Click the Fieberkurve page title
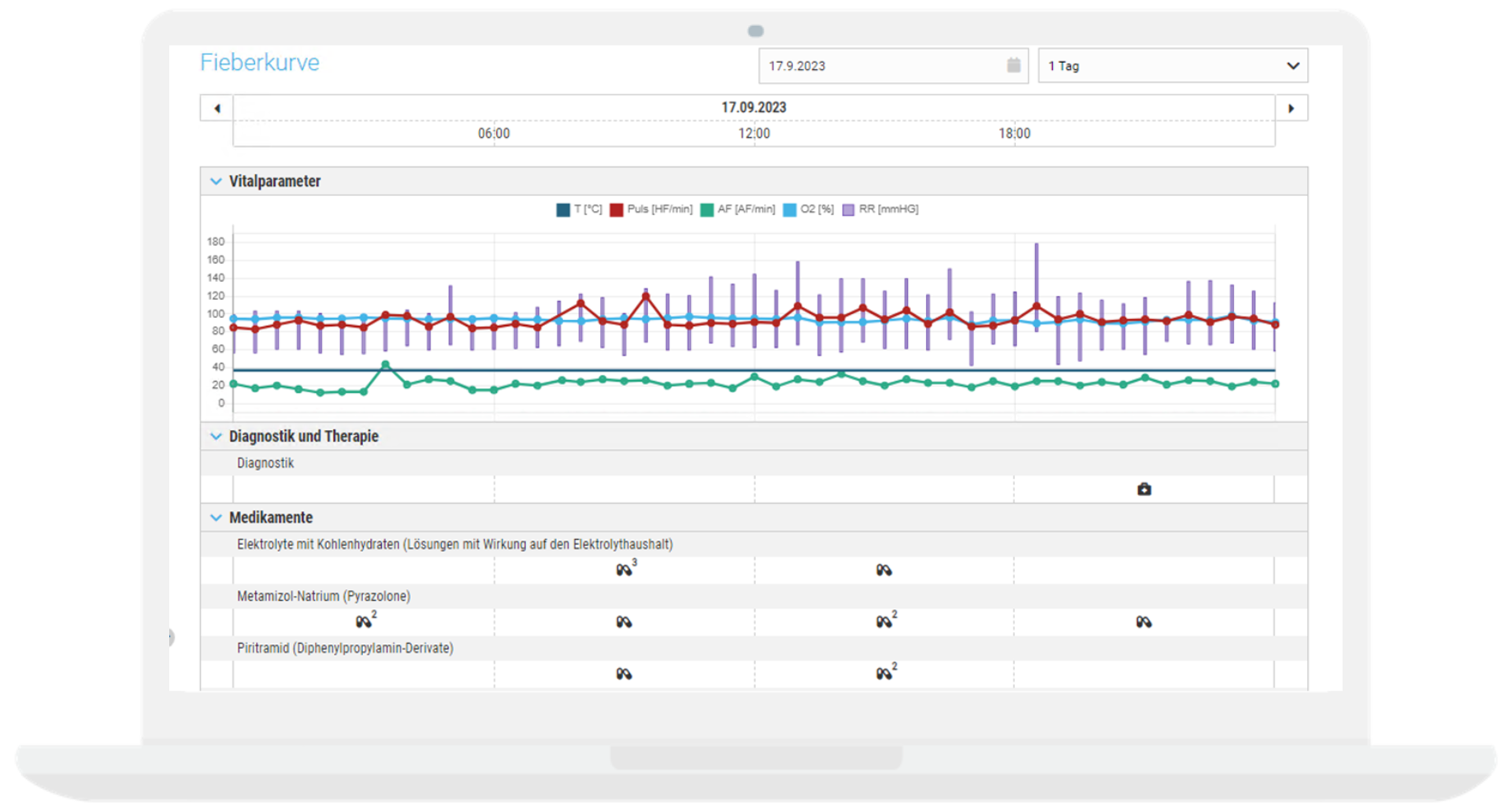Viewport: 1512px width, 811px height. tap(260, 62)
